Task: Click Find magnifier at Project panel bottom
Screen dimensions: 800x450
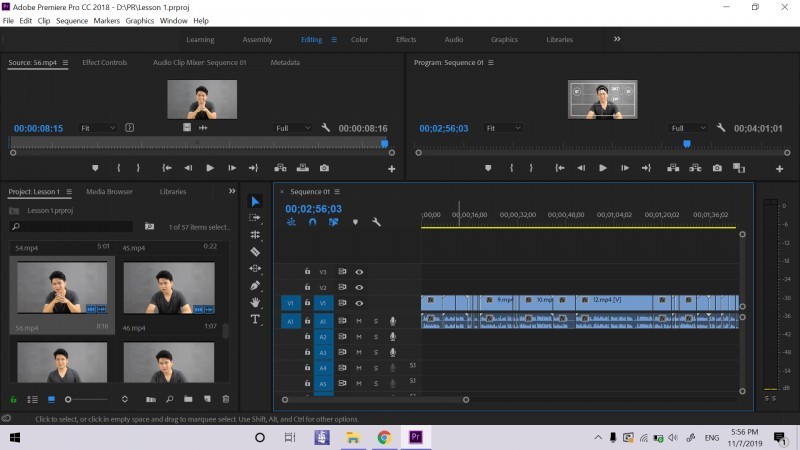Action: 169,399
